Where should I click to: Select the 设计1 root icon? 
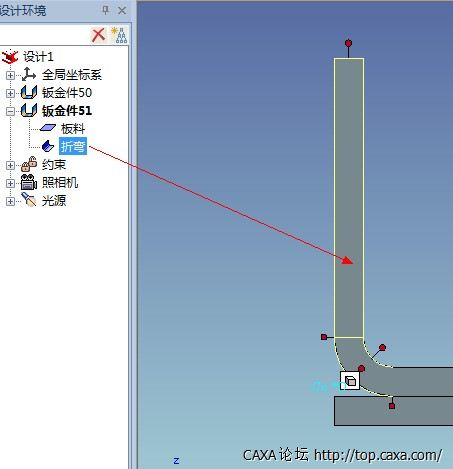coord(10,57)
